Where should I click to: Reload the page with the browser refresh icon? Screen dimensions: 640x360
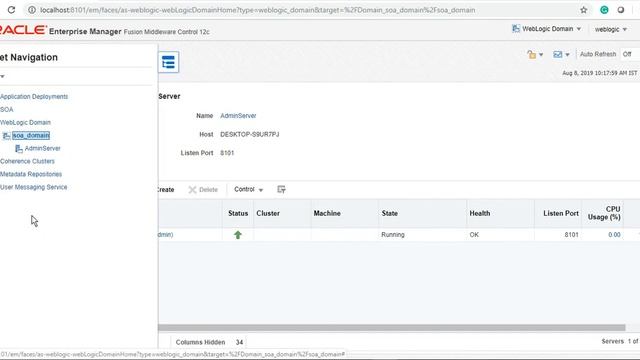pyautogui.click(x=11, y=10)
